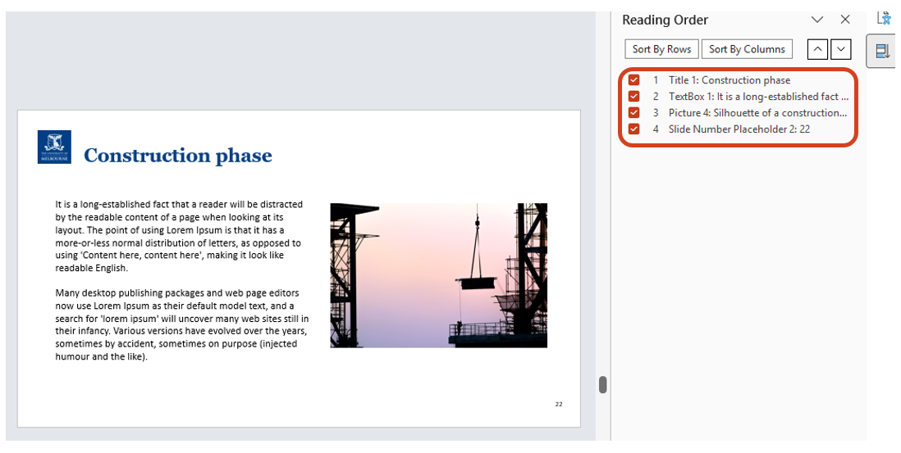The image size is (901, 453).
Task: Click the Reading Order pane icon in side strip
Action: (882, 51)
